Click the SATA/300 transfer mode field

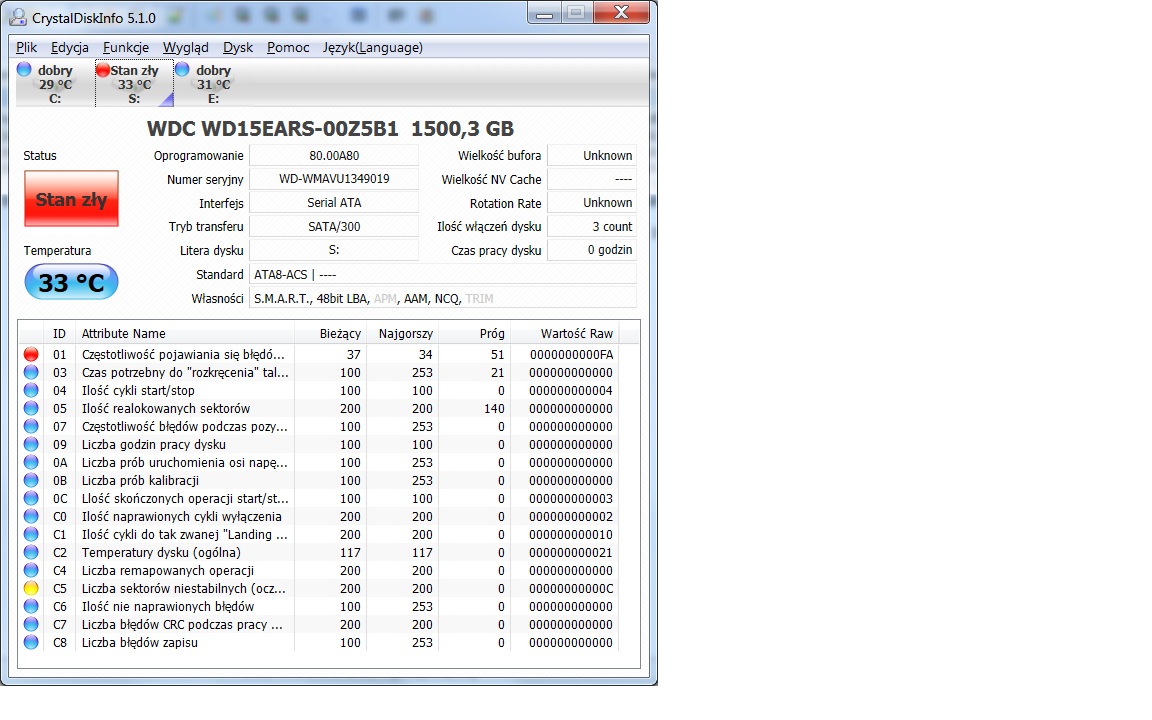tap(334, 226)
